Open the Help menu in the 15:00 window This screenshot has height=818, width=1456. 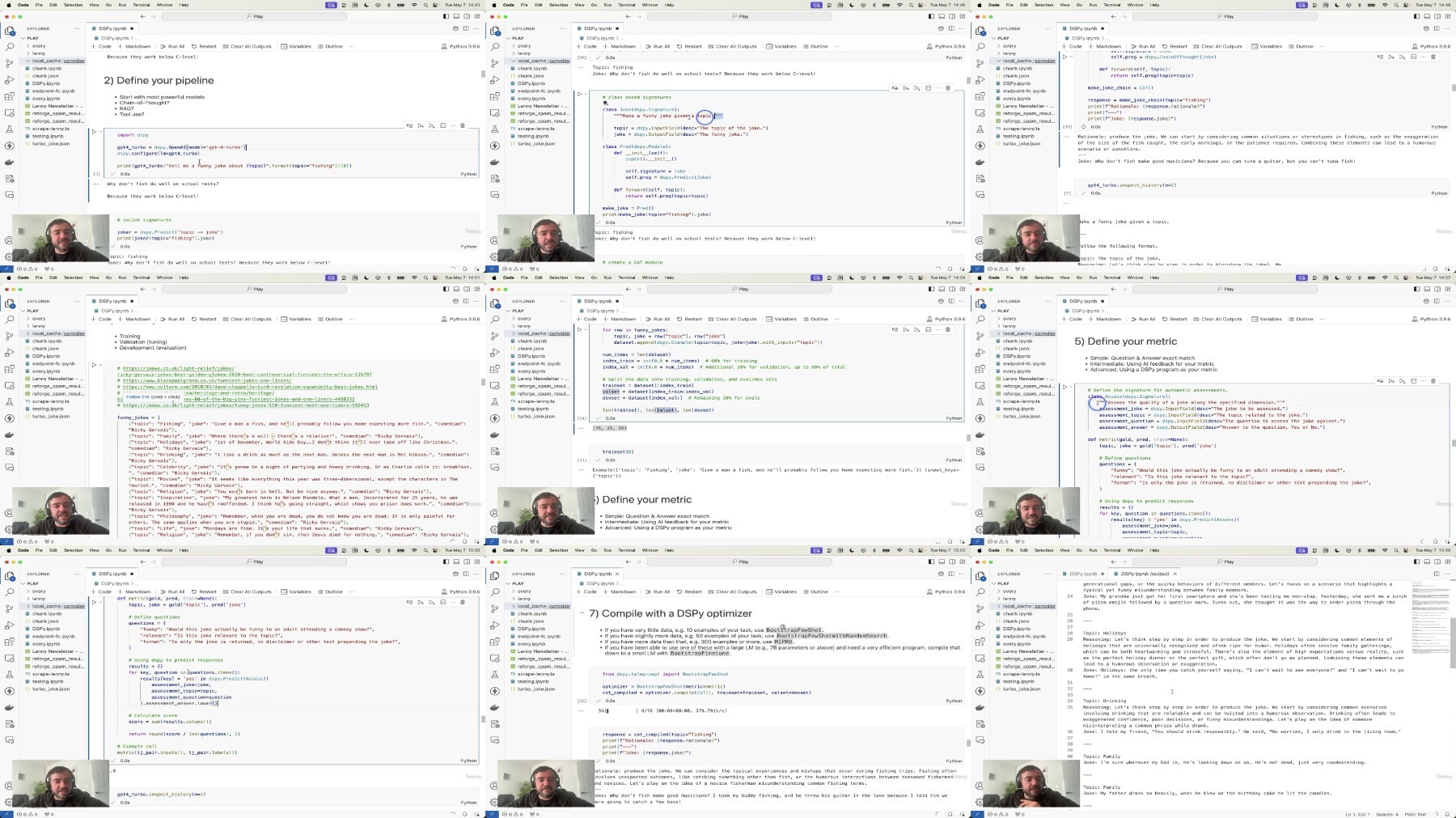coord(184,550)
